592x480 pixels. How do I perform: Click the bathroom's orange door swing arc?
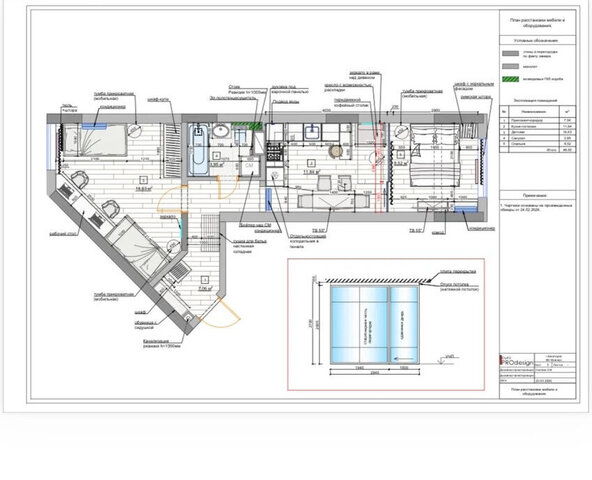228,188
